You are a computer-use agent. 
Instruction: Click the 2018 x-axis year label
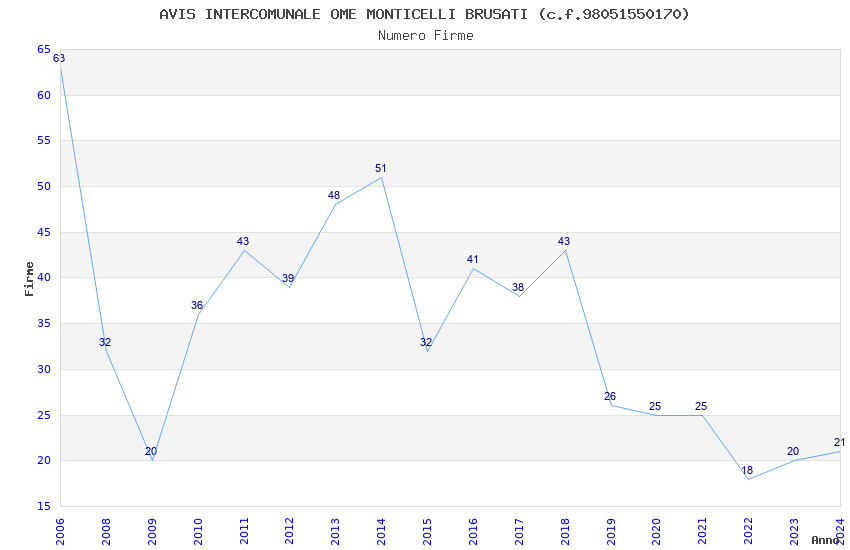[565, 531]
